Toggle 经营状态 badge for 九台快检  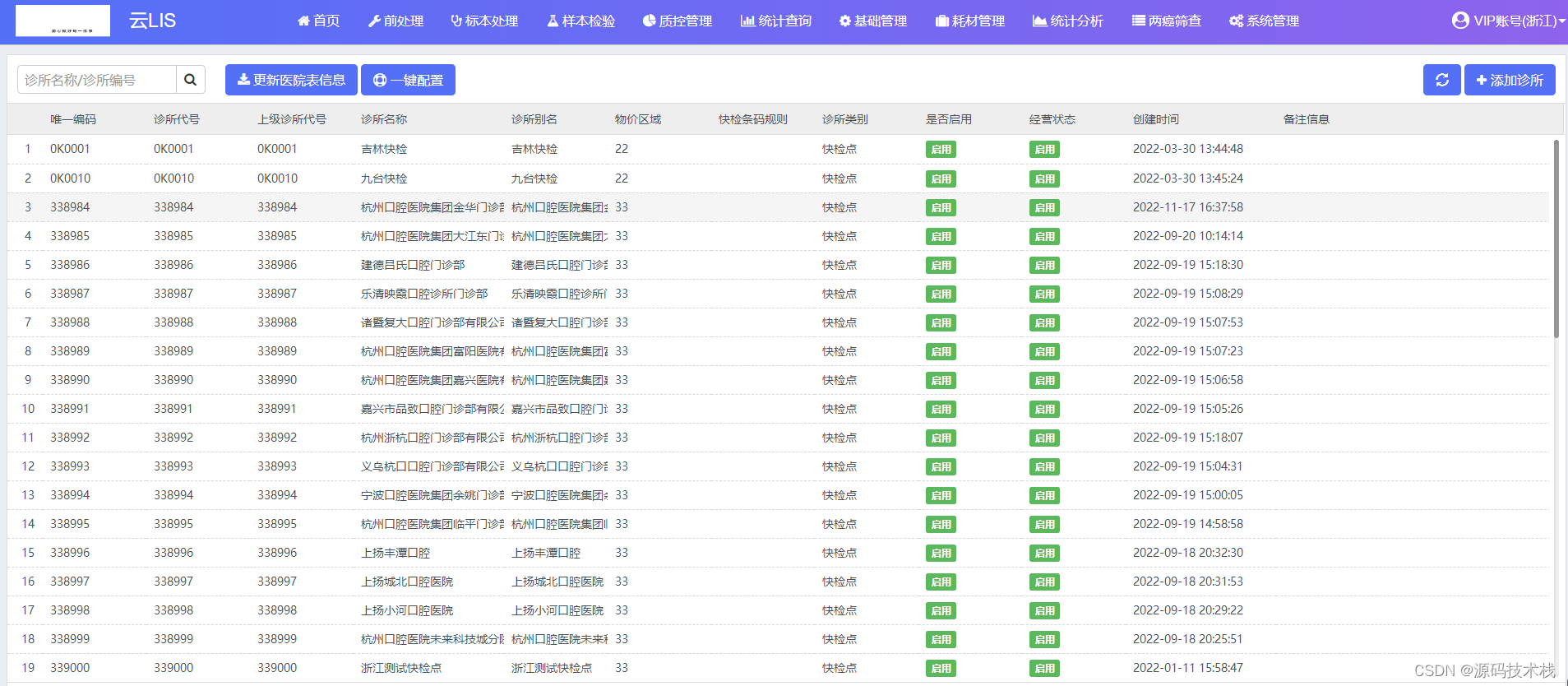pos(1044,178)
